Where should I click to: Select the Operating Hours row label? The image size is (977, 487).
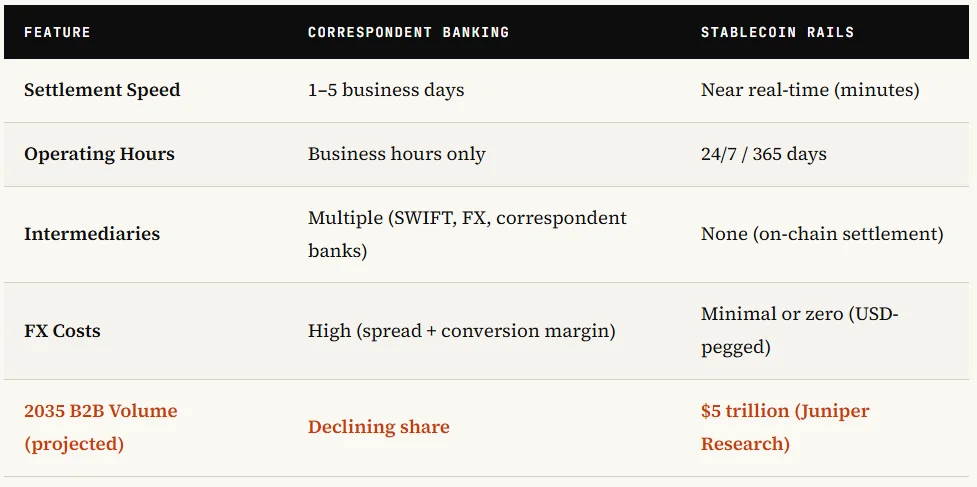pyautogui.click(x=99, y=154)
